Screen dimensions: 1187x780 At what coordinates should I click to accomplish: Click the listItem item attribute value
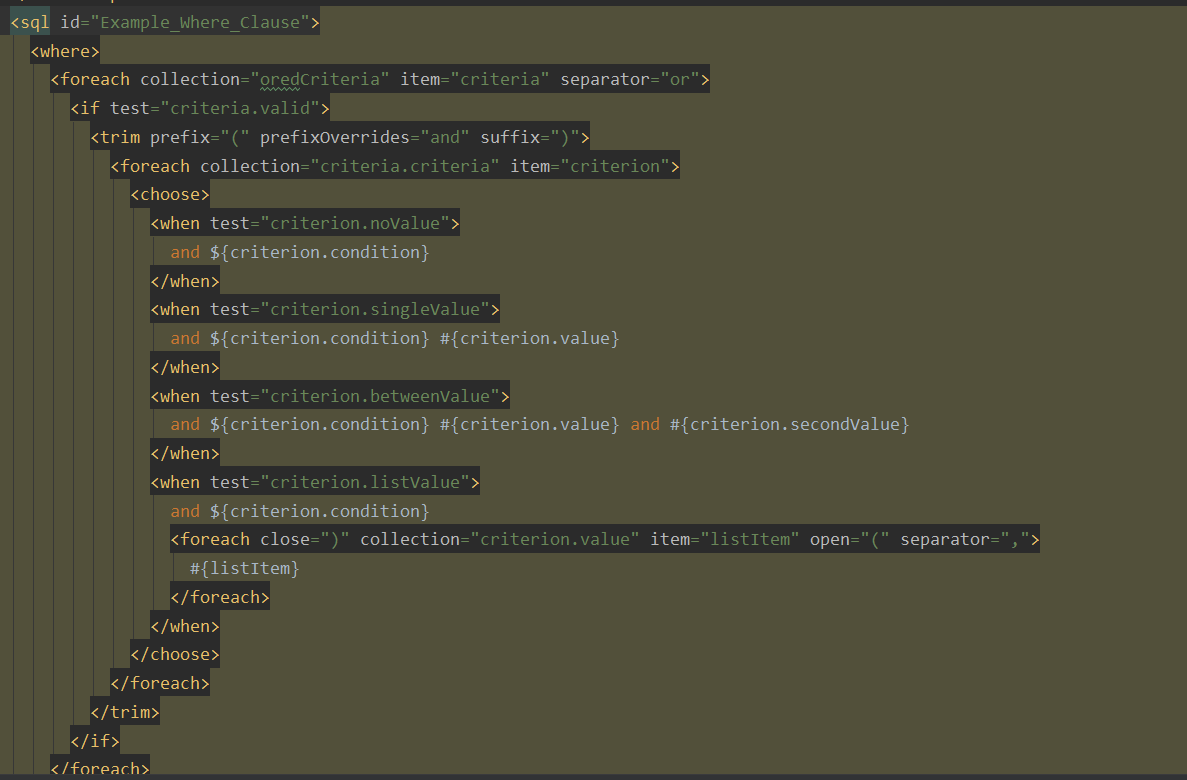click(x=751, y=538)
